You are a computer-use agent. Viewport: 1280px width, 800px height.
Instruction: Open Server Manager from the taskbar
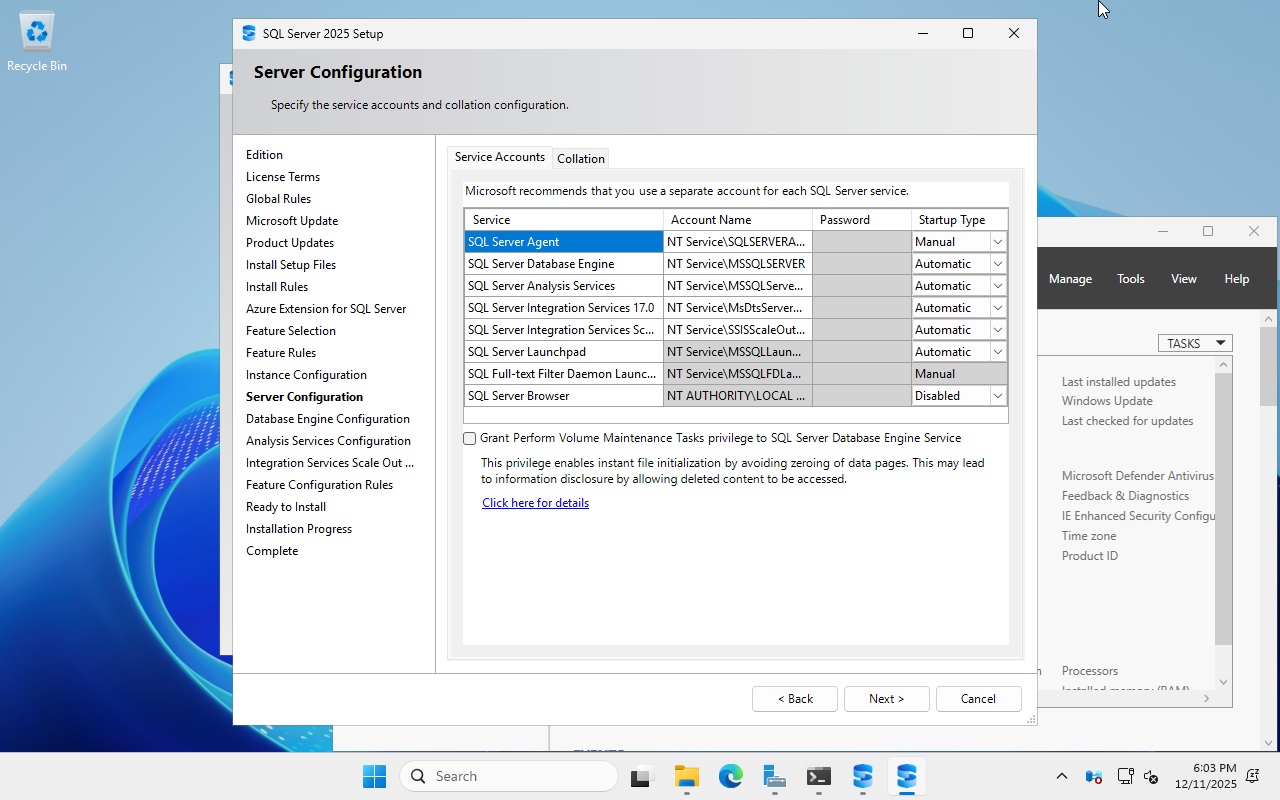click(x=774, y=776)
